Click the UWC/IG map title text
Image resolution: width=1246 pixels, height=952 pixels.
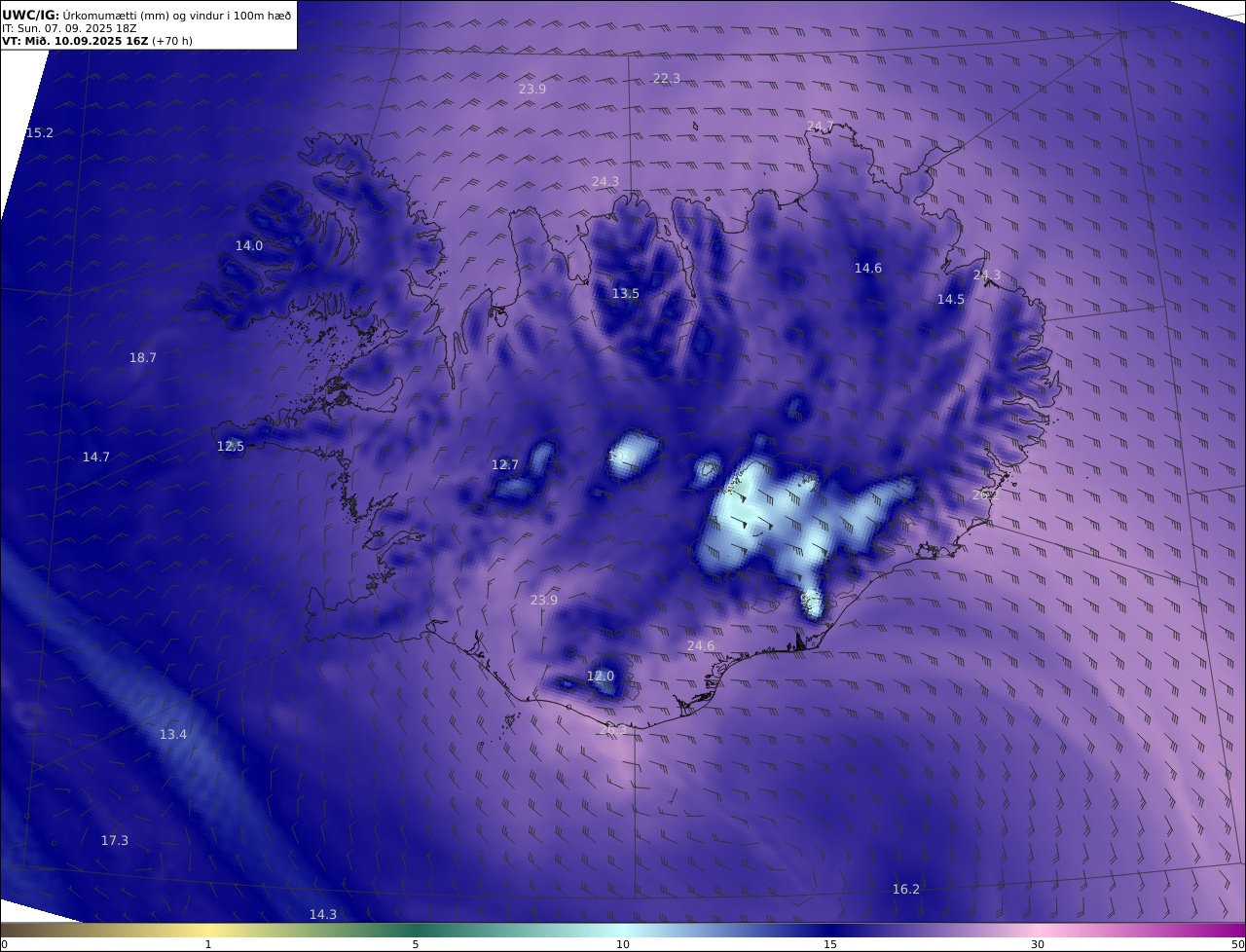tap(146, 16)
